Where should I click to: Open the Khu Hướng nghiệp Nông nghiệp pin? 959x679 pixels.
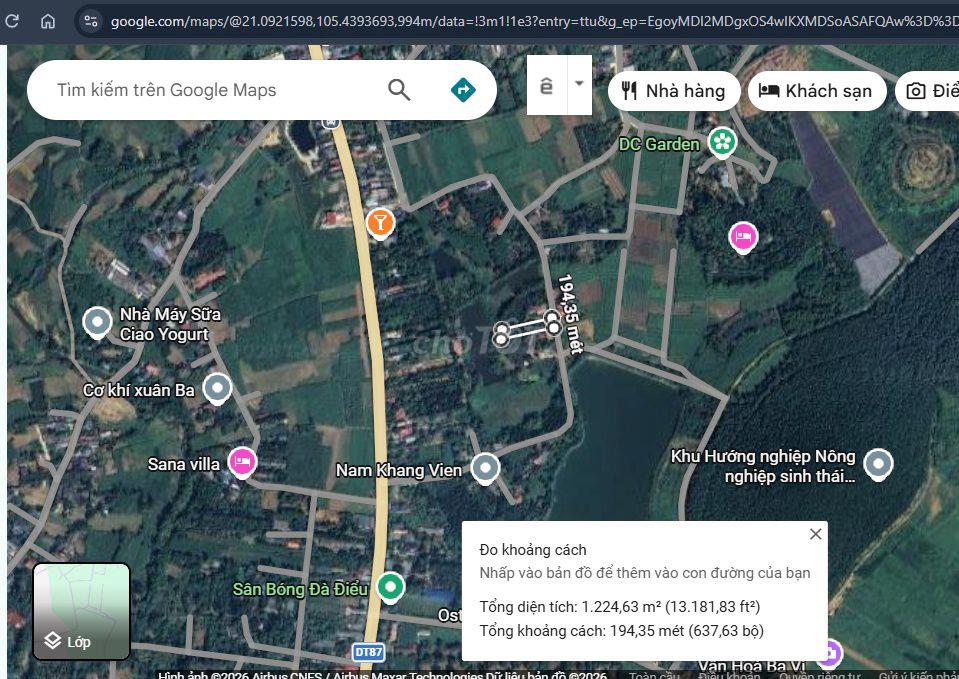point(878,464)
